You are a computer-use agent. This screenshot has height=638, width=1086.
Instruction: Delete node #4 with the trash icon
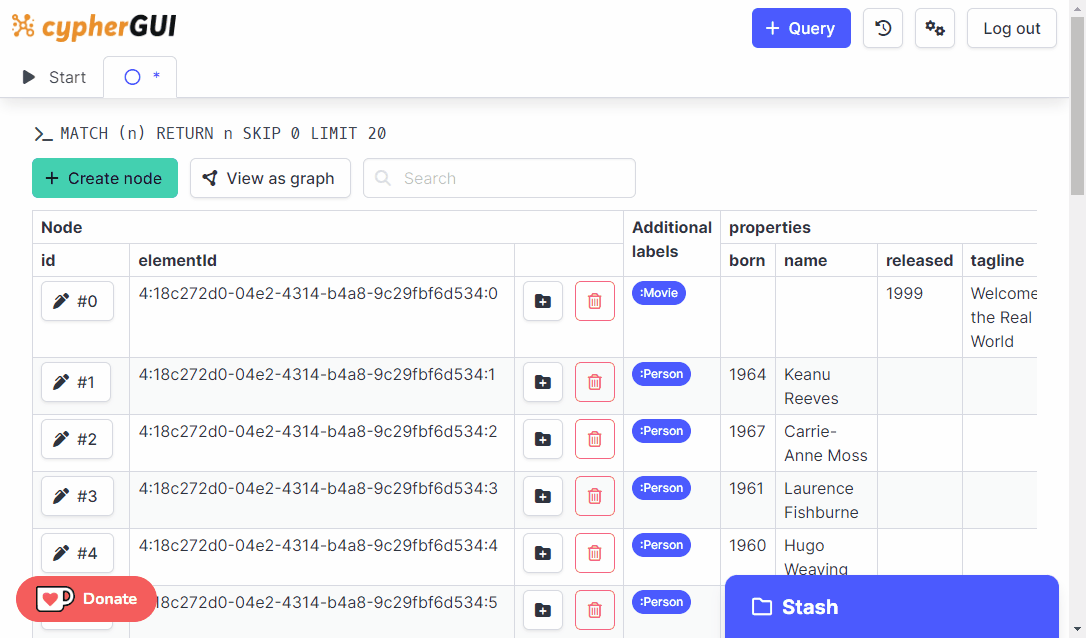594,553
